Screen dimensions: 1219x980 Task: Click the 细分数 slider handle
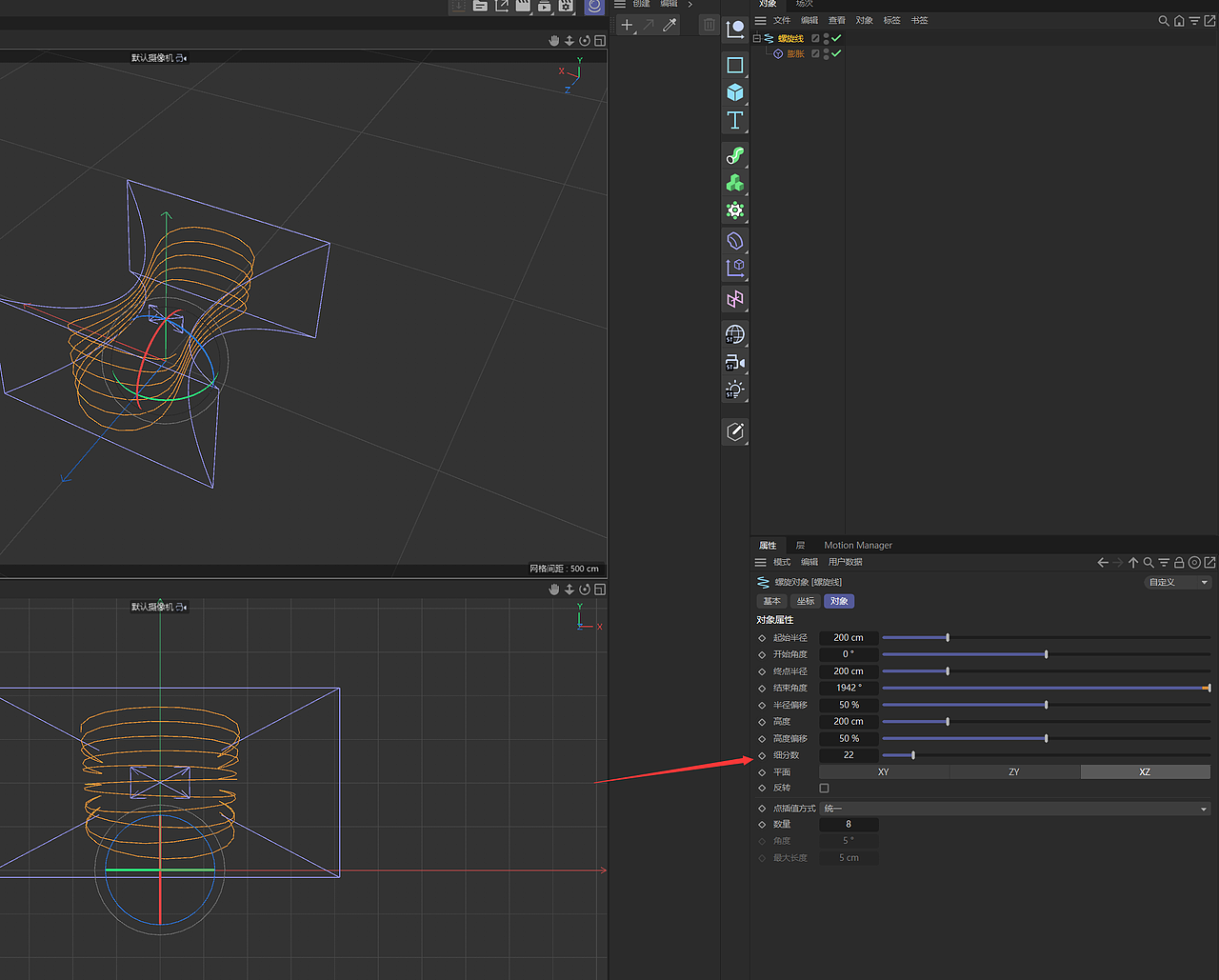[911, 754]
